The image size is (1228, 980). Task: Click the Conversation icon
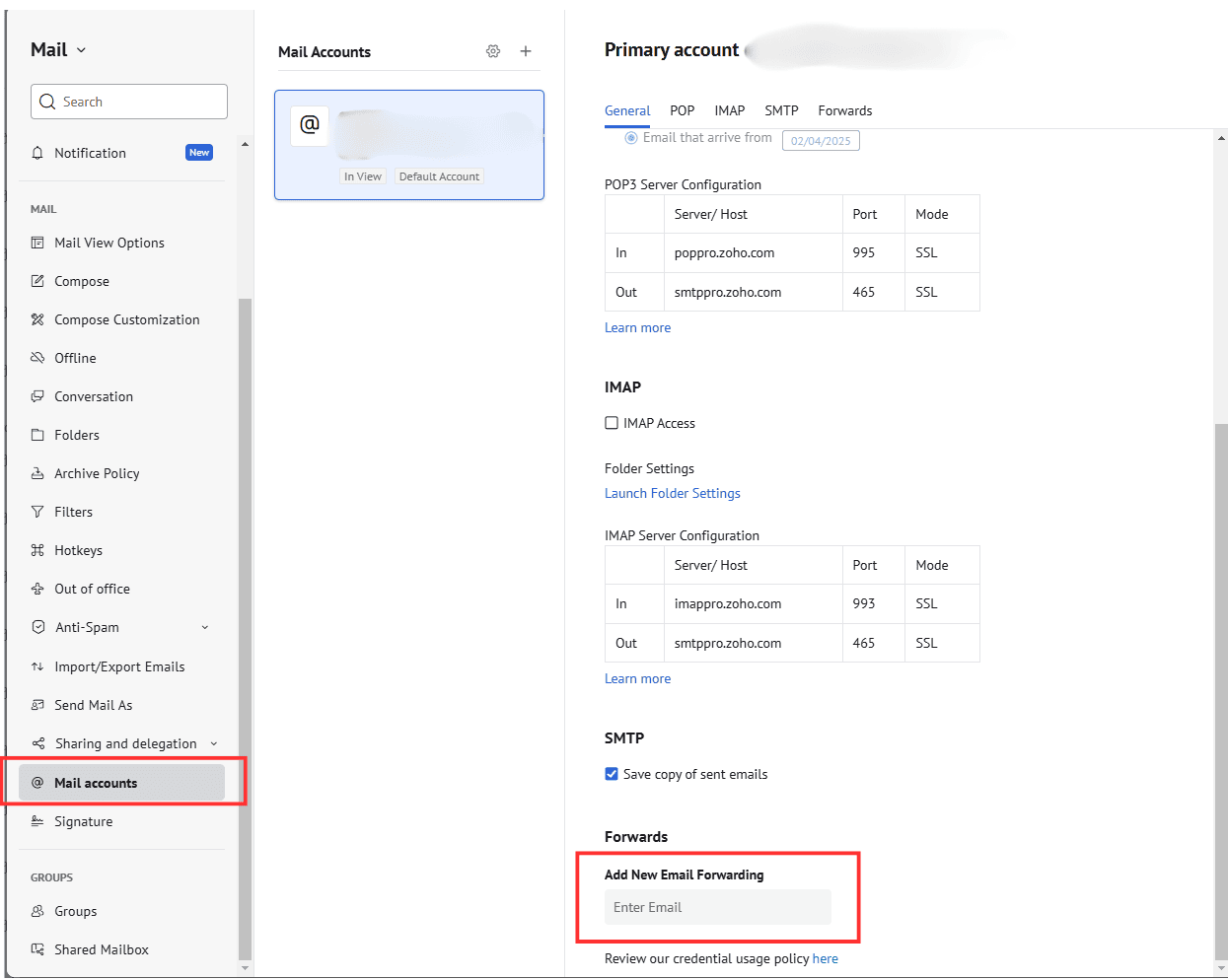37,396
